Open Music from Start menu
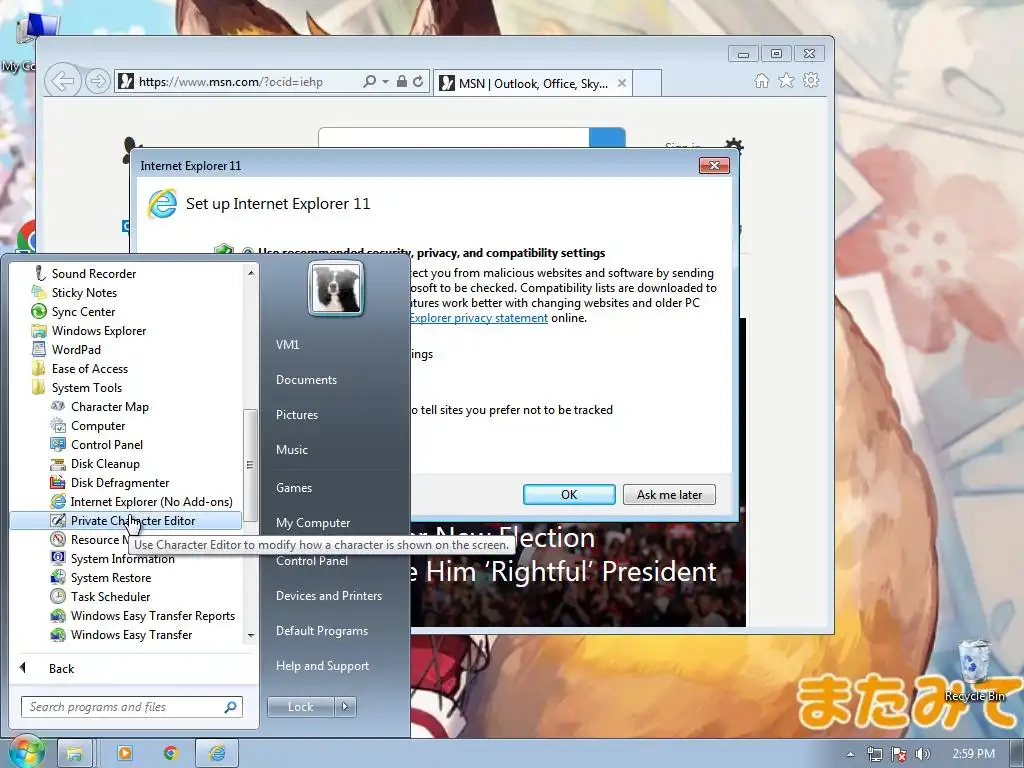 (x=292, y=450)
